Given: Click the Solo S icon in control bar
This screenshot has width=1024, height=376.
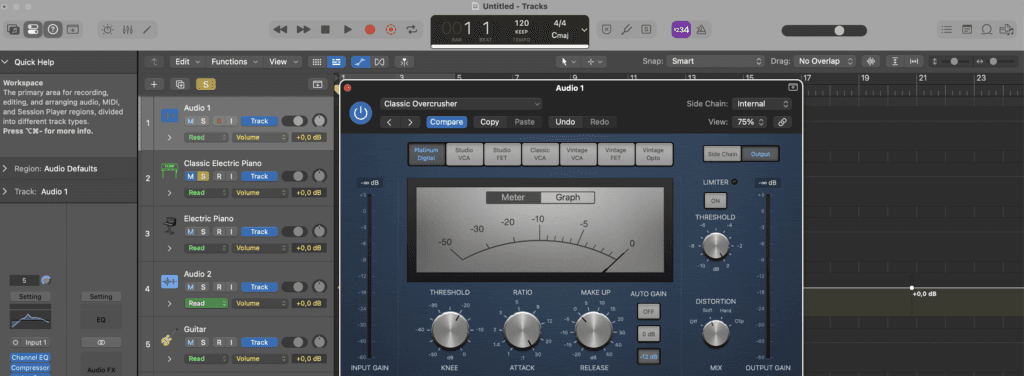Looking at the screenshot, I should coord(646,29).
